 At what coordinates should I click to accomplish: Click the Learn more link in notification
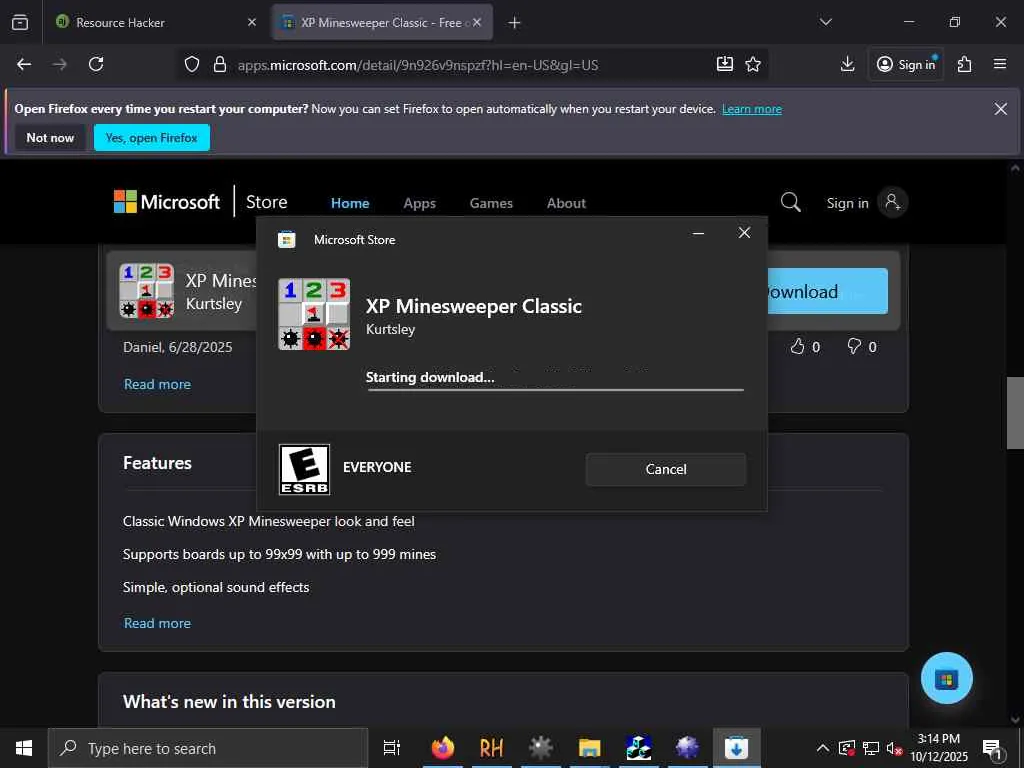752,109
